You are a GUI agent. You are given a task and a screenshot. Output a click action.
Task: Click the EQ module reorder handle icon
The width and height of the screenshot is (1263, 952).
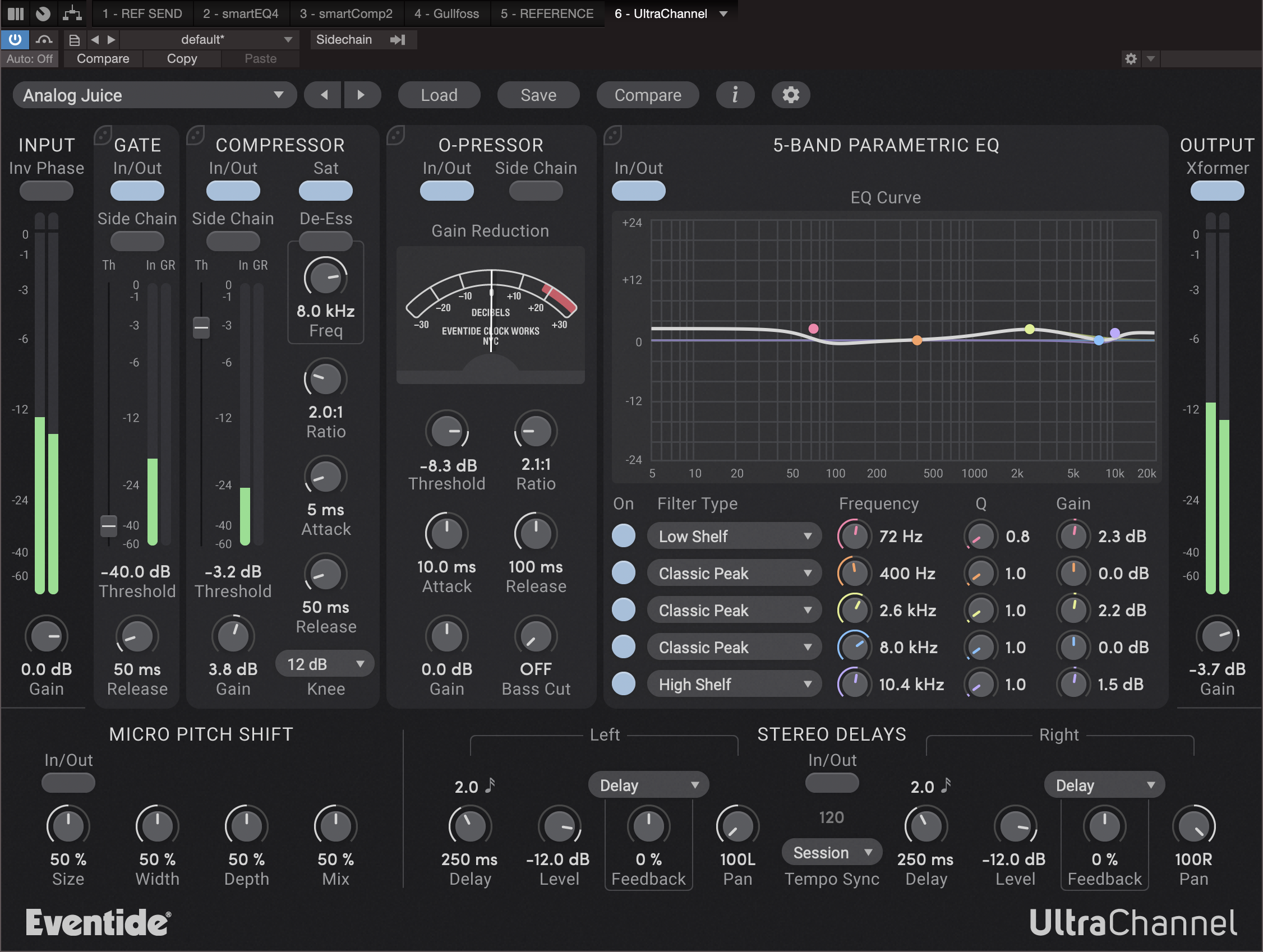pos(612,135)
